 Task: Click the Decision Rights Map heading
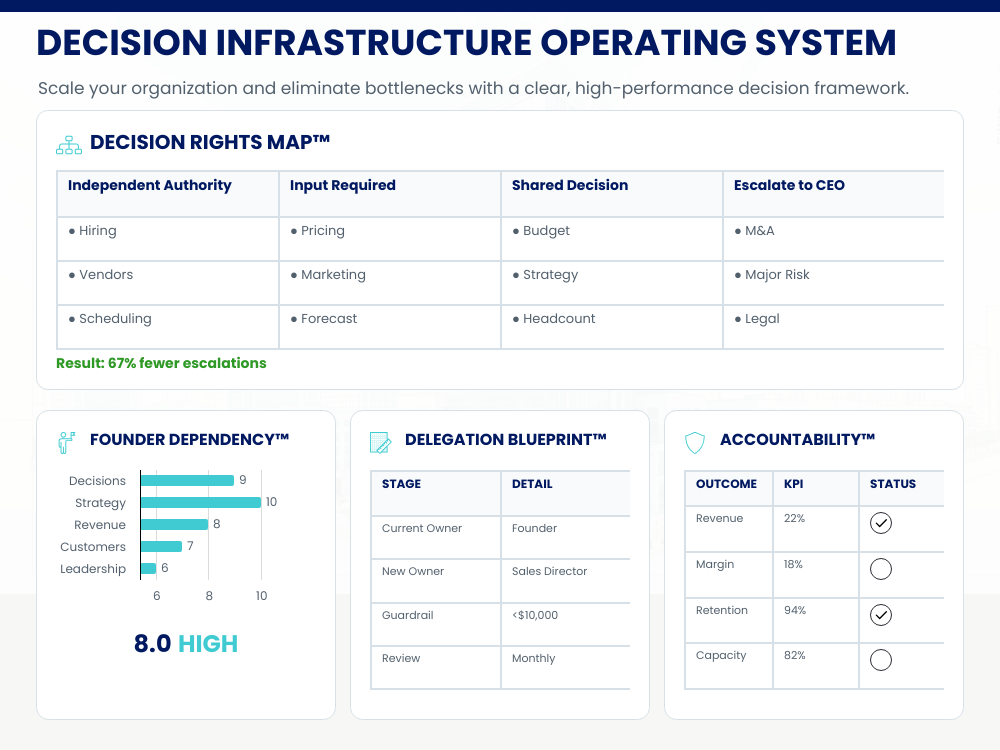point(210,142)
